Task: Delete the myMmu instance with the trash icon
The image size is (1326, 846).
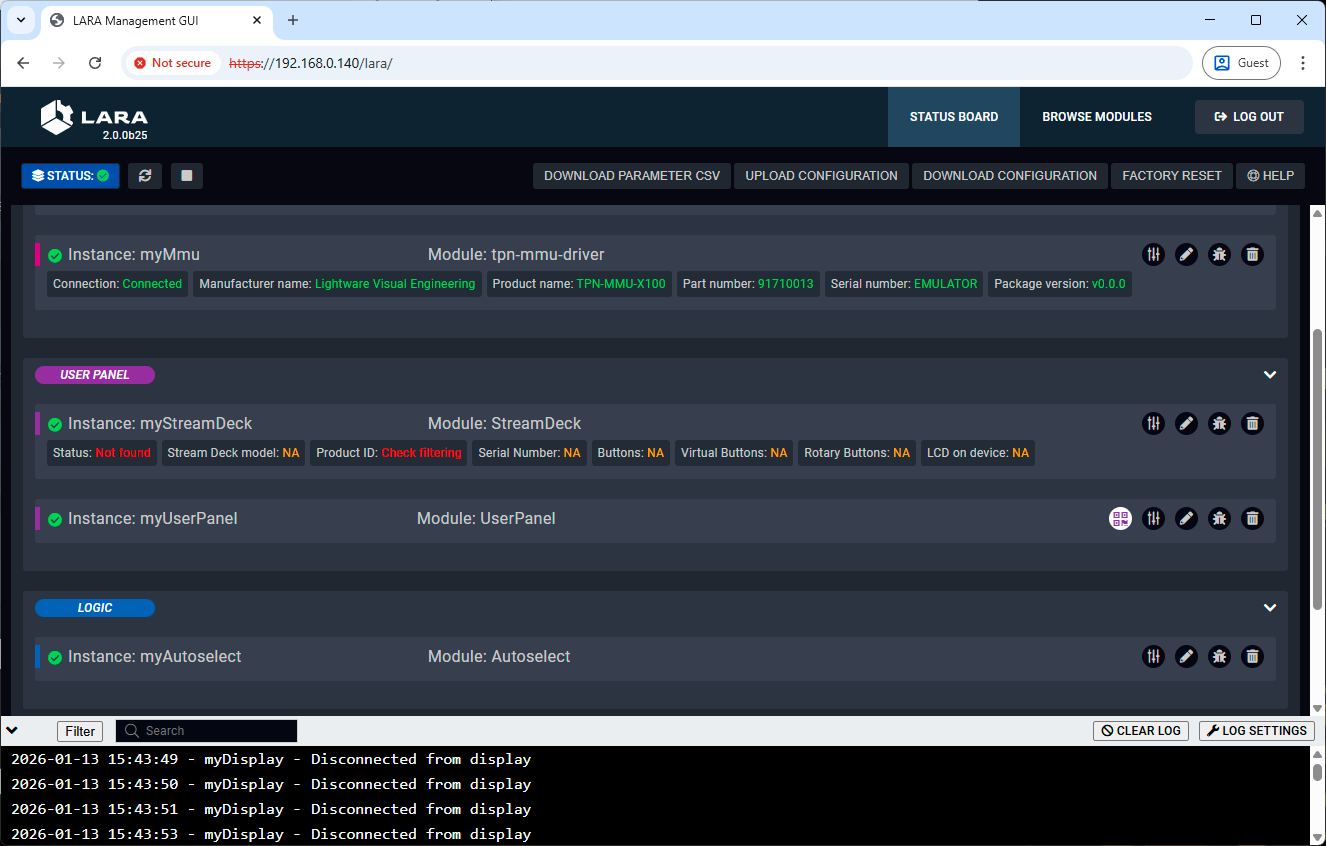Action: point(1252,254)
